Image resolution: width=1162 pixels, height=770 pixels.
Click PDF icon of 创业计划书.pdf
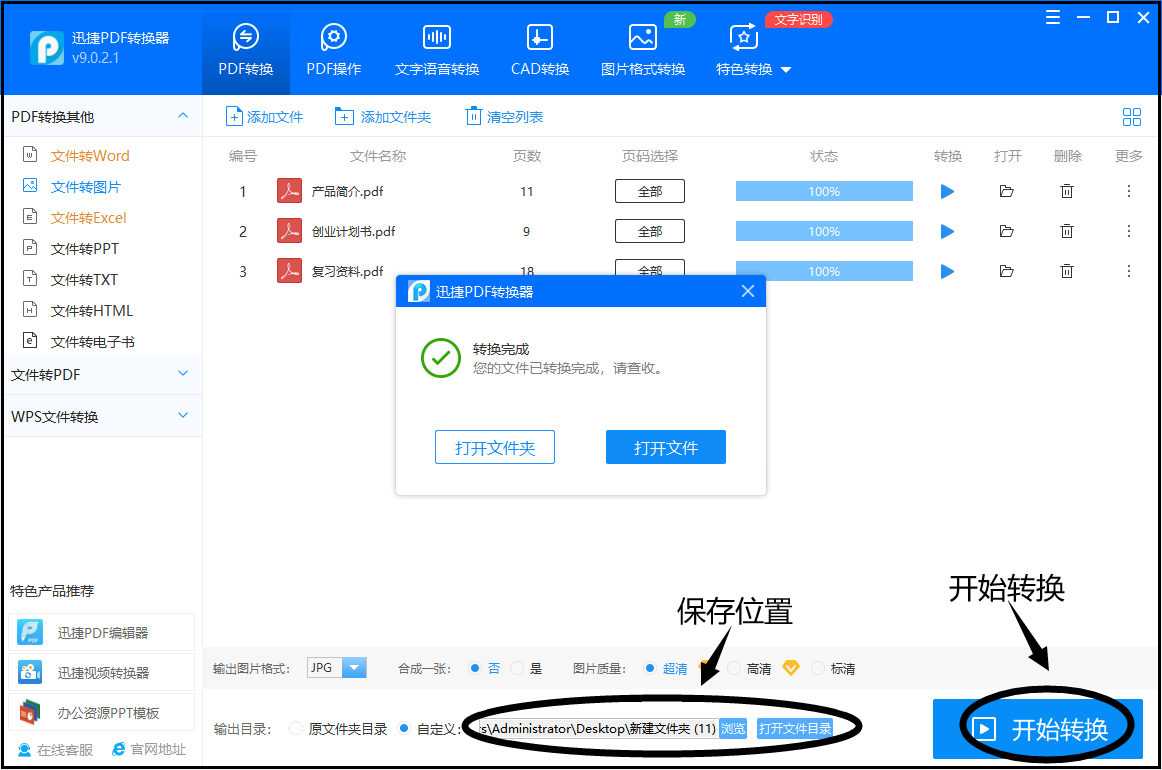289,231
